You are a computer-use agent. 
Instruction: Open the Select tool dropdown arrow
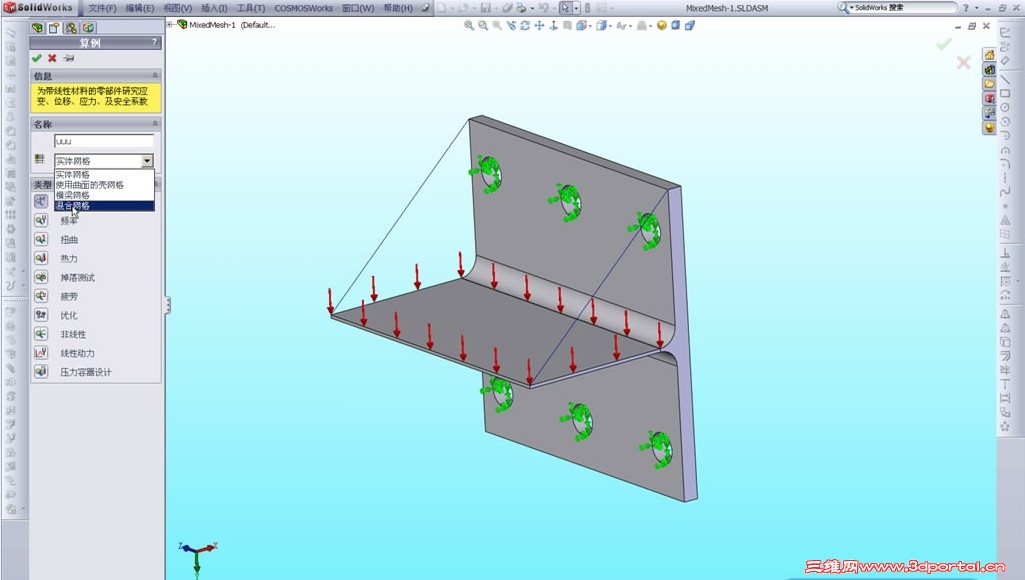tap(576, 9)
